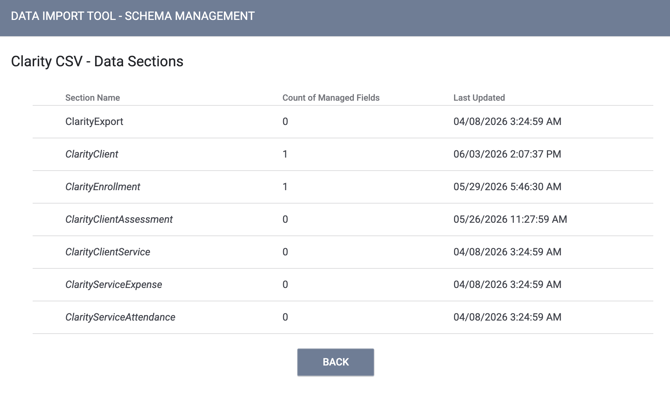This screenshot has height=397, width=670.
Task: Click ClarityExport's managed field count 0
Action: (x=285, y=121)
